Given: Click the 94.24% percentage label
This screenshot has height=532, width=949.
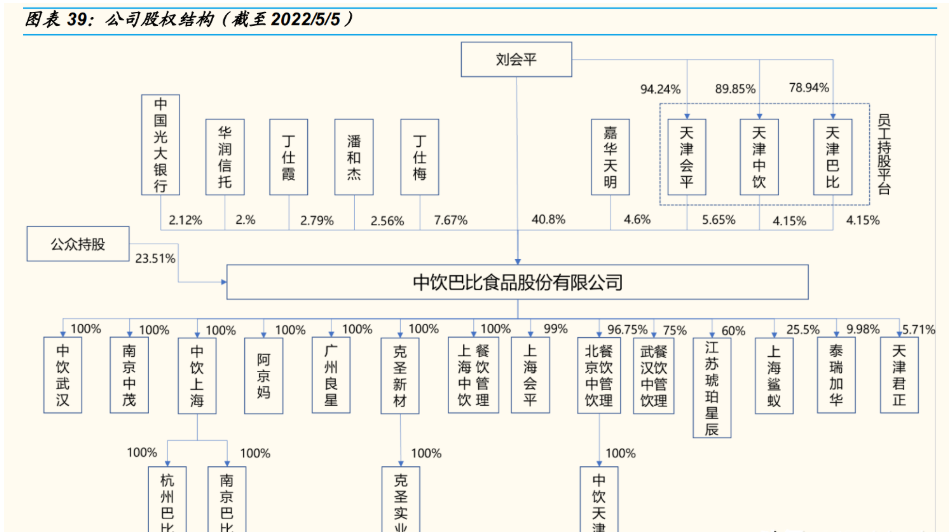Looking at the screenshot, I should coord(660,90).
